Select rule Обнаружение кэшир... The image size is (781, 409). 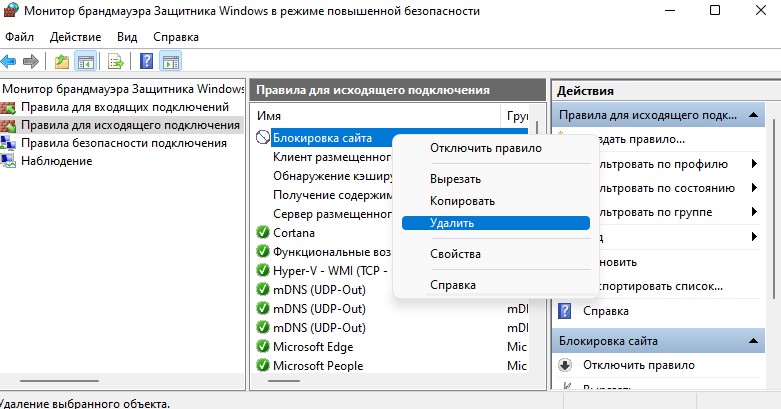333,176
